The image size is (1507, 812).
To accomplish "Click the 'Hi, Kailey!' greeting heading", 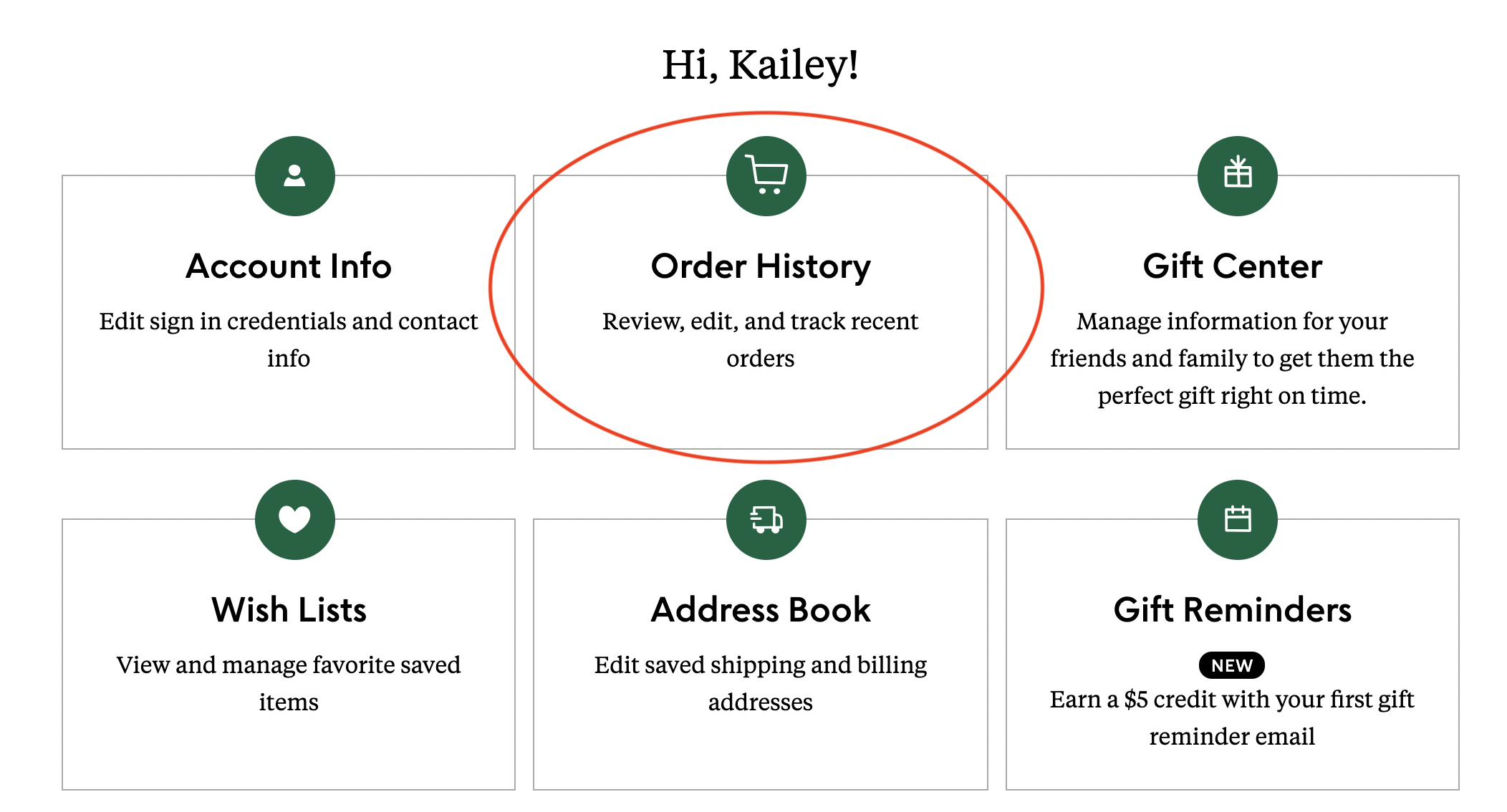I will (761, 64).
